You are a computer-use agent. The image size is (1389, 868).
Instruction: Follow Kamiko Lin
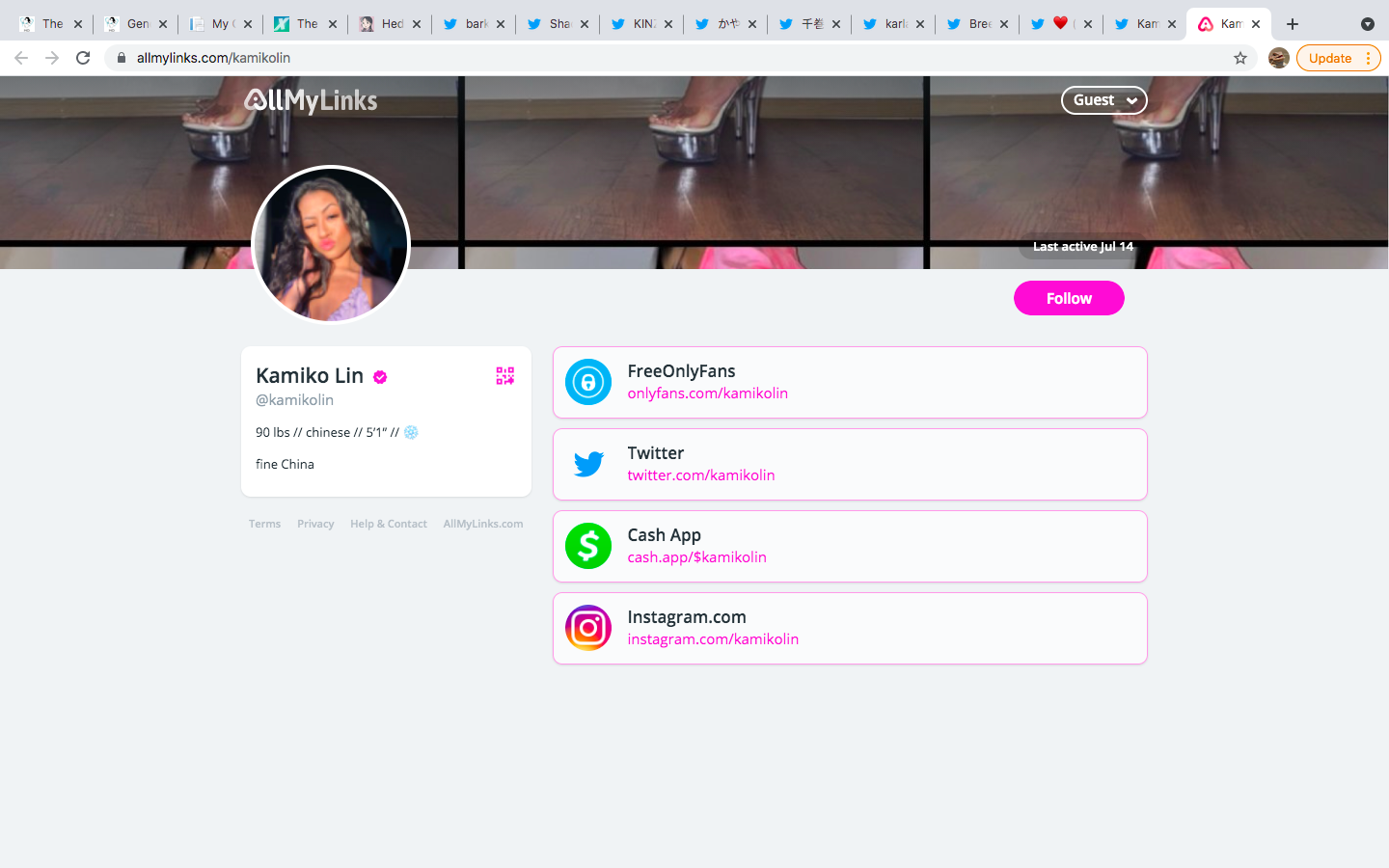tap(1069, 298)
